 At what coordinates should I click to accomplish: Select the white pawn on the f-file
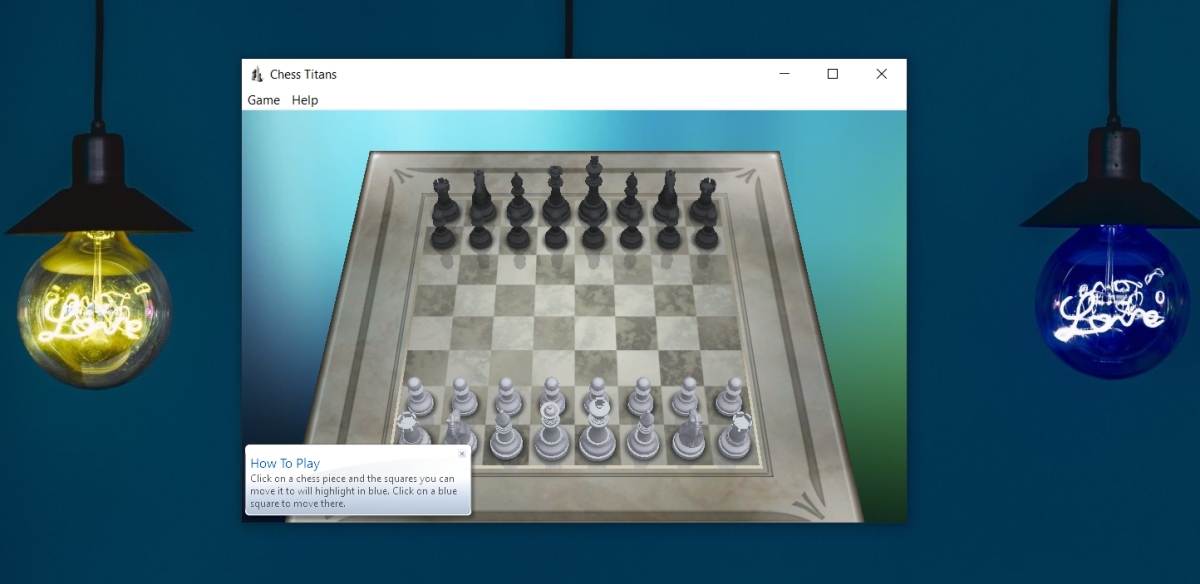(x=640, y=397)
